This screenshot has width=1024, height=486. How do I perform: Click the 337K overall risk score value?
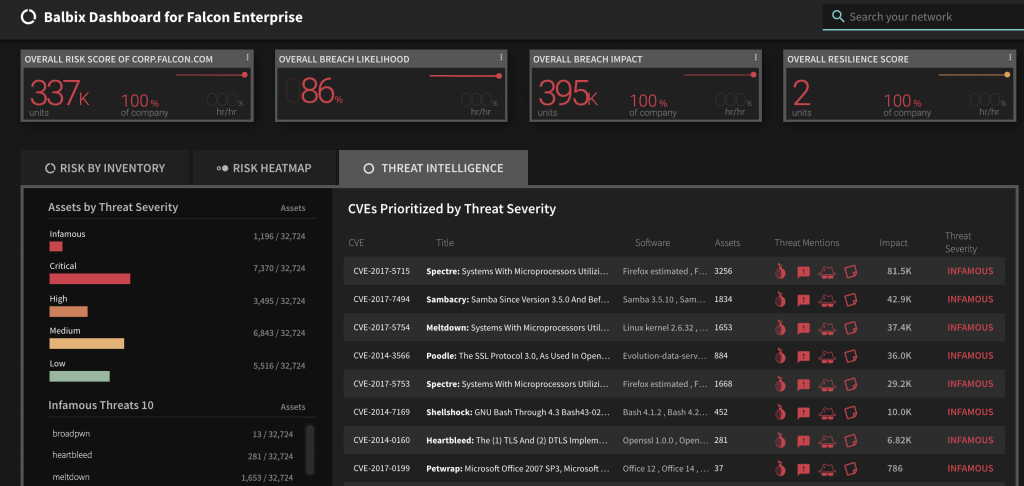(x=59, y=93)
